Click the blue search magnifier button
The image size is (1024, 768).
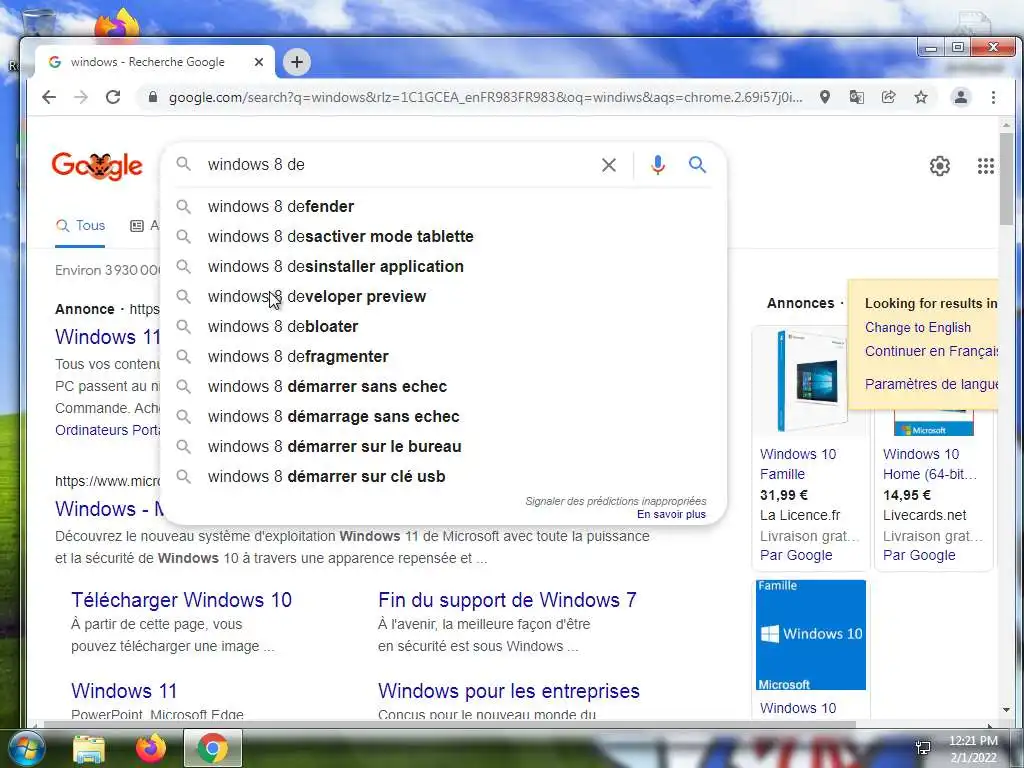tap(697, 165)
